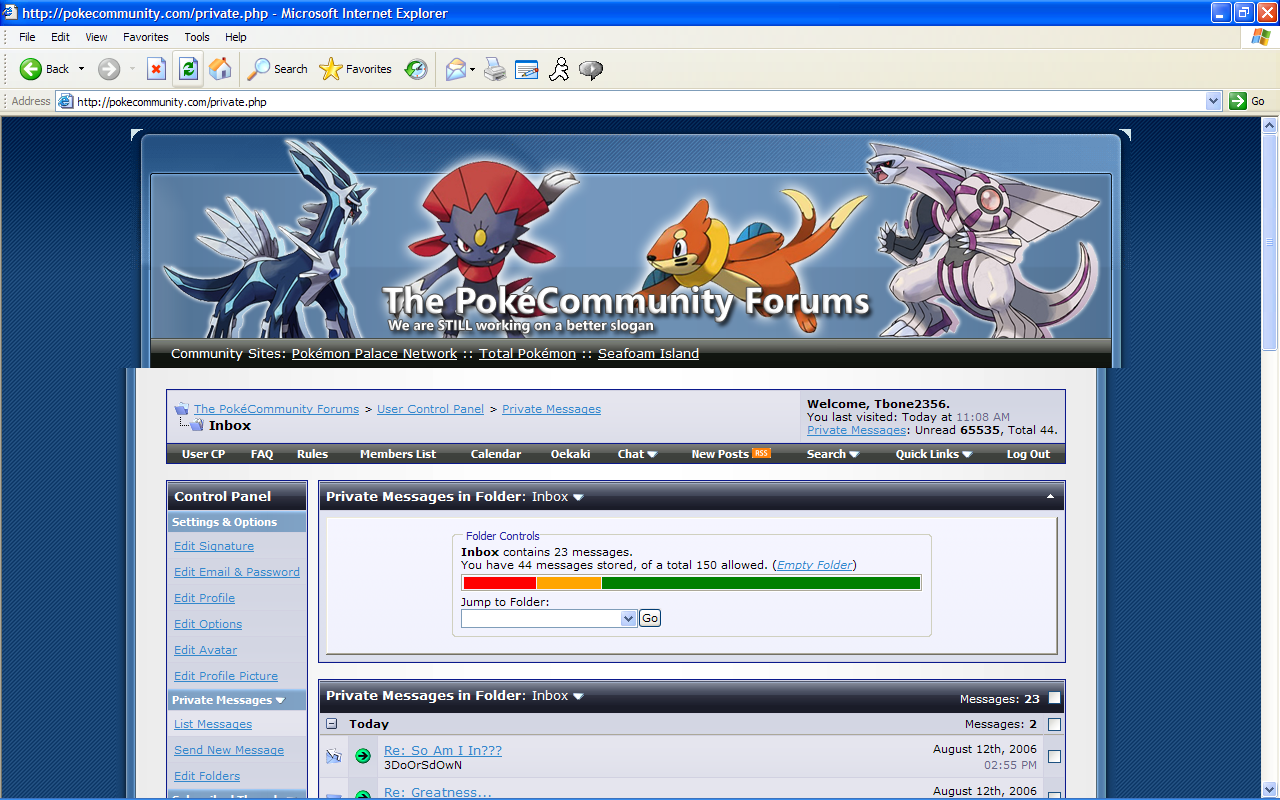Image resolution: width=1280 pixels, height=800 pixels.
Task: Click the green Go arrow button
Action: pyautogui.click(x=1238, y=101)
